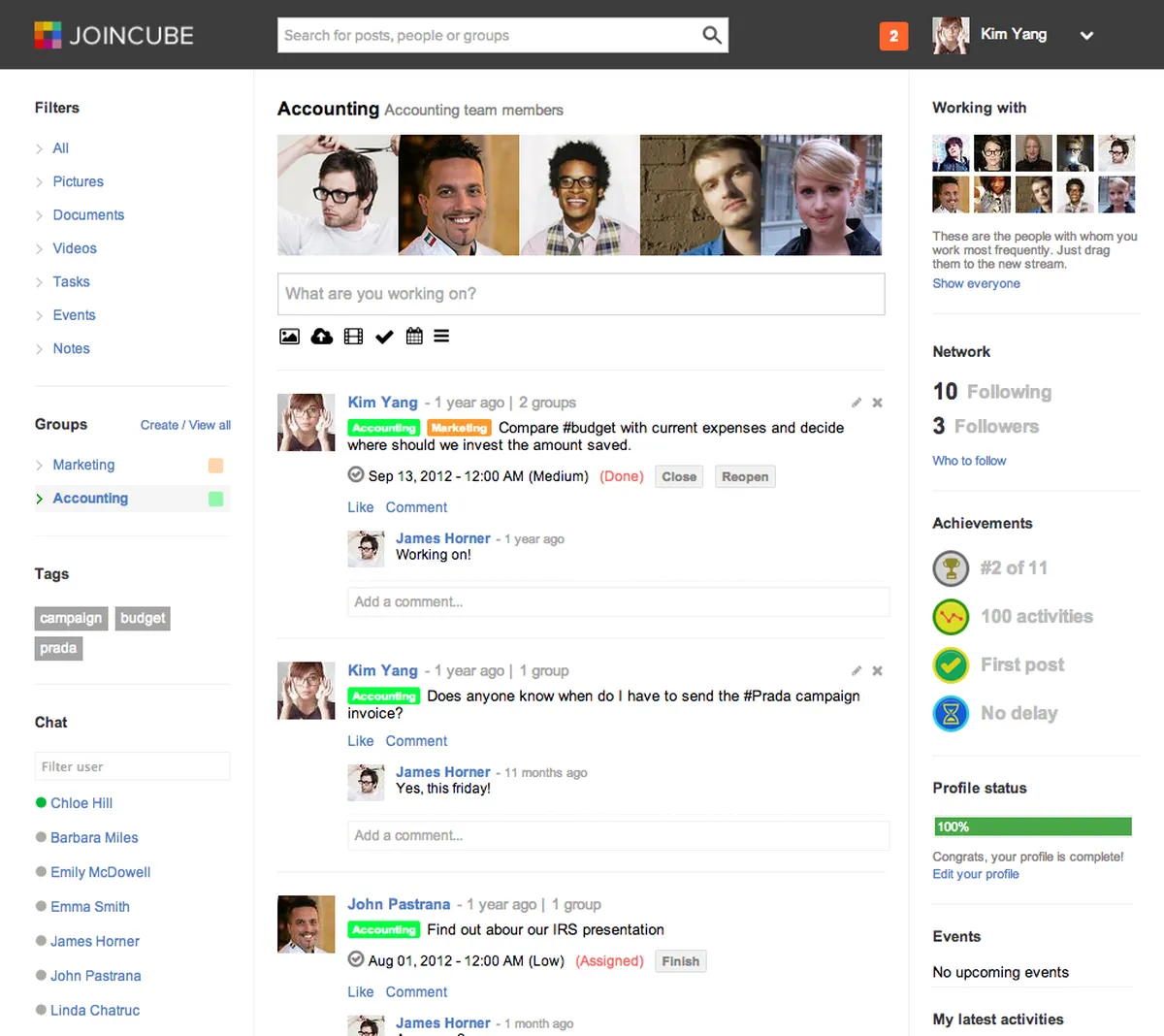View the 10 Following list
1164x1036 pixels.
tap(992, 392)
